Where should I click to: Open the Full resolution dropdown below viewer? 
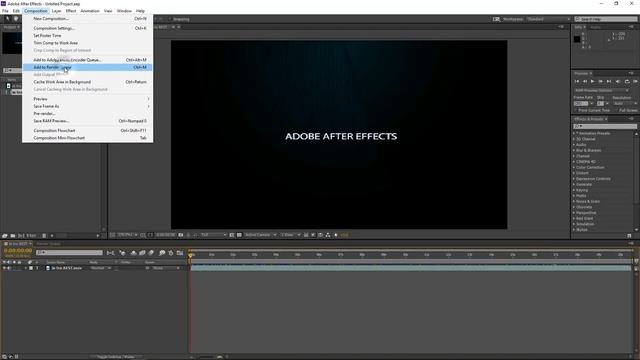pyautogui.click(x=213, y=235)
